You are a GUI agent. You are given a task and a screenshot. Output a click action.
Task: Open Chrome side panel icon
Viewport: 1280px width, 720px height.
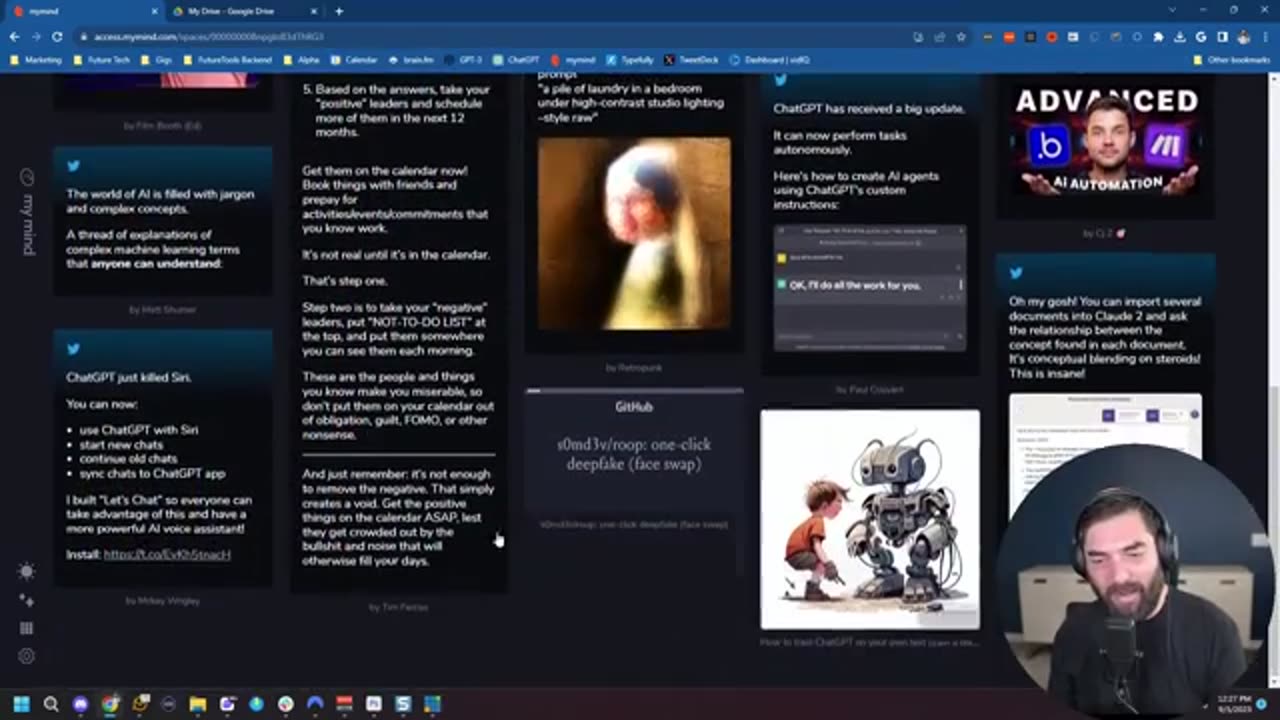pyautogui.click(x=1222, y=37)
